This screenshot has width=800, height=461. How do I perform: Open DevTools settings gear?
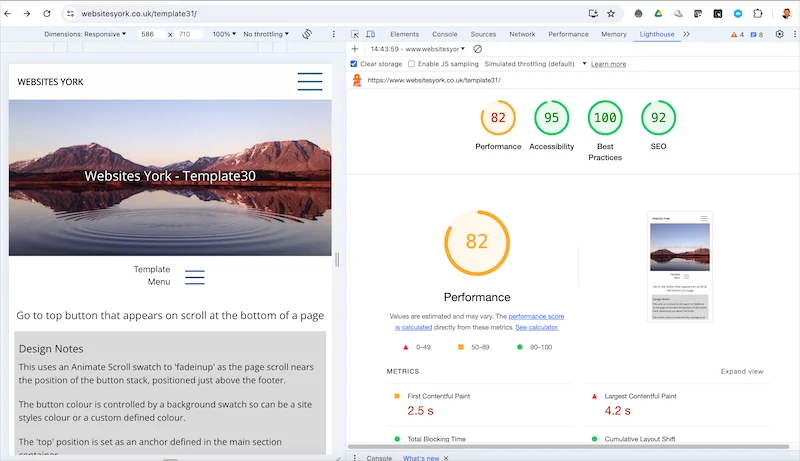click(x=780, y=34)
